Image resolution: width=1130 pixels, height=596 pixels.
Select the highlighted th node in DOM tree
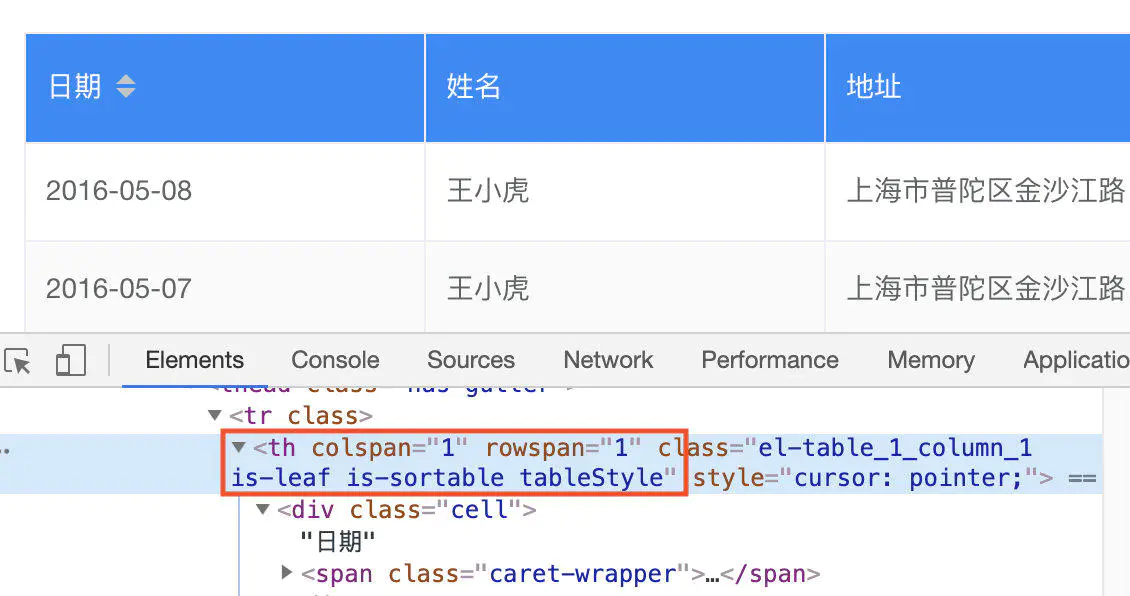[x=450, y=462]
